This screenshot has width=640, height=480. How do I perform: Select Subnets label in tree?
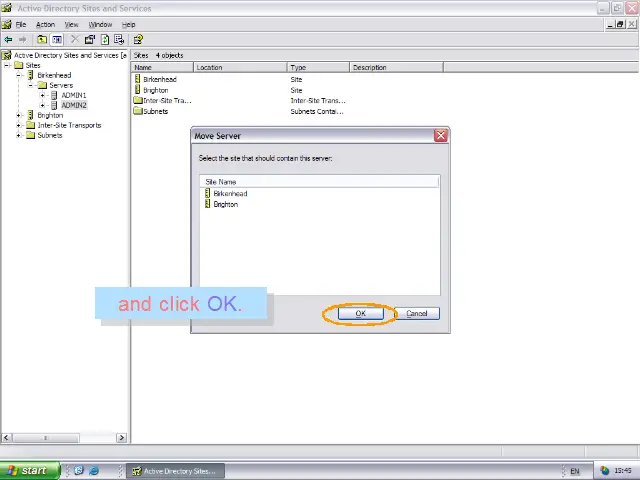coord(50,135)
